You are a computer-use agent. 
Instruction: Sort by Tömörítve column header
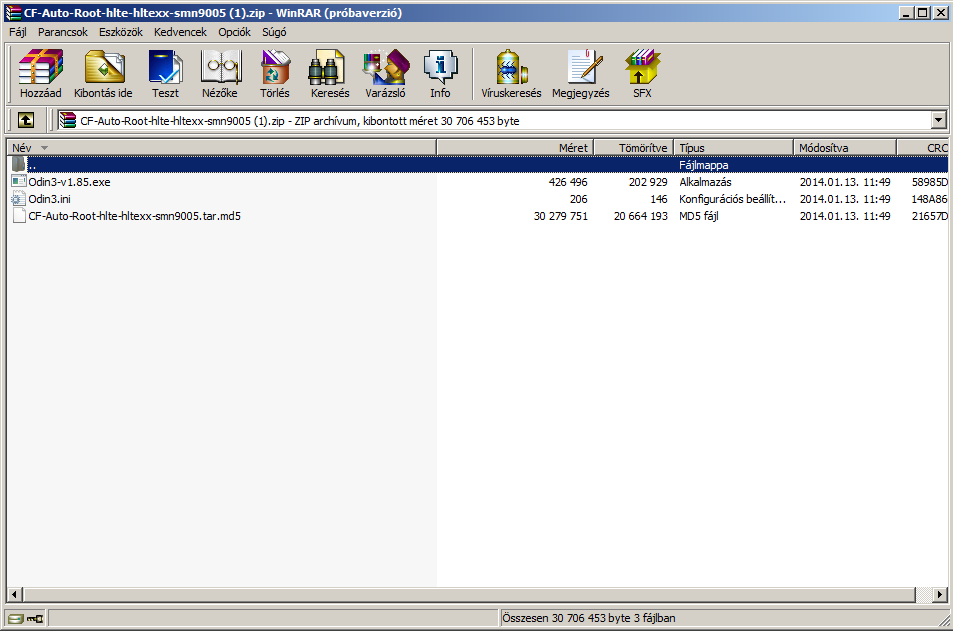(633, 148)
